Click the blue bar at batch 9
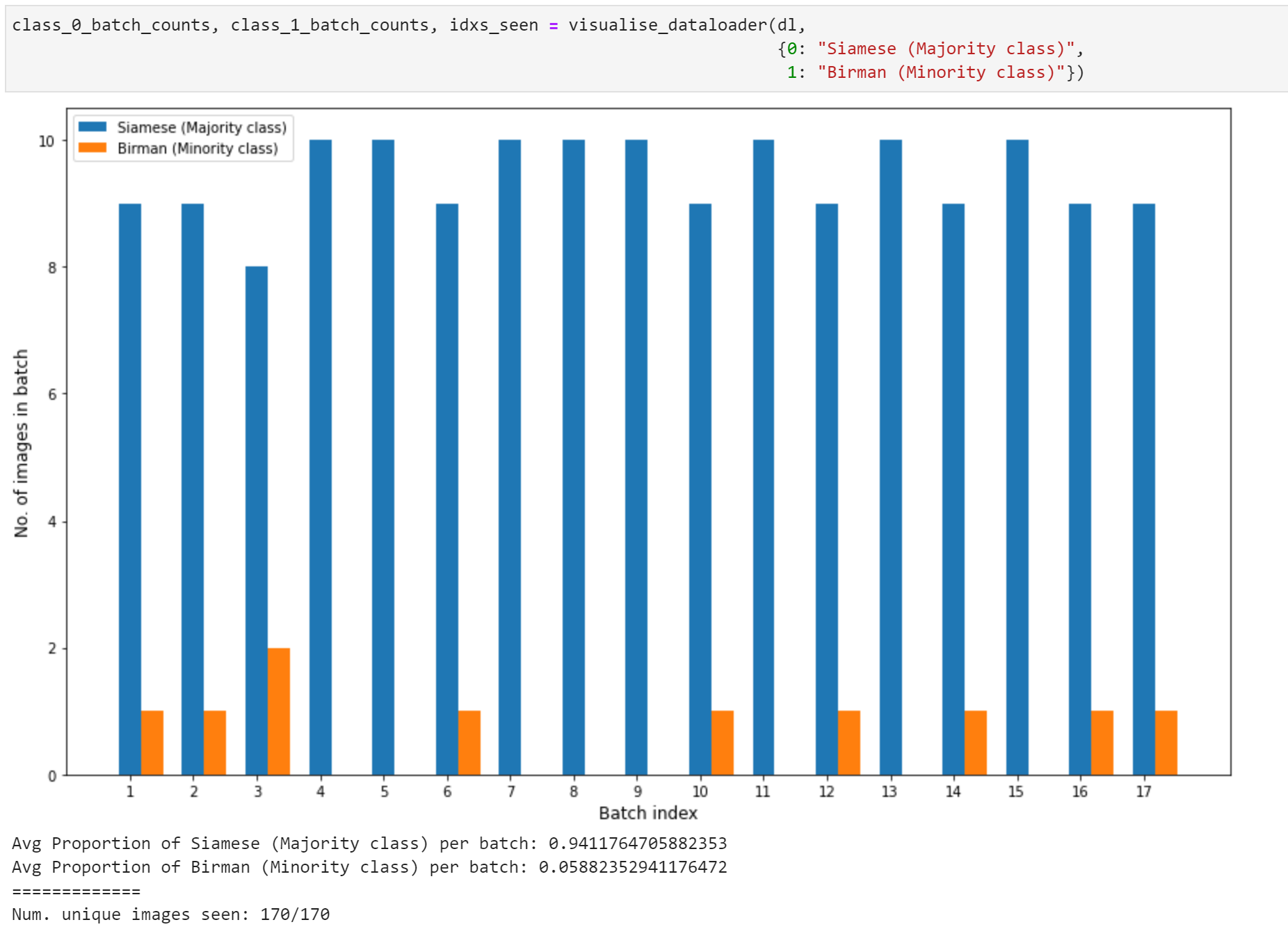1288x936 pixels. [636, 457]
